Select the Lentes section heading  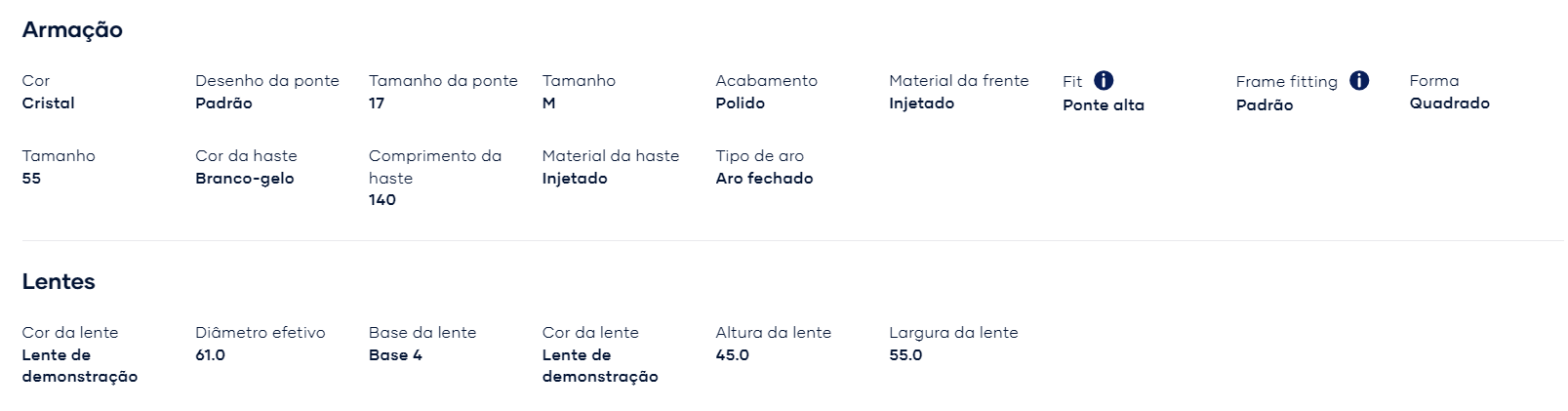(59, 282)
